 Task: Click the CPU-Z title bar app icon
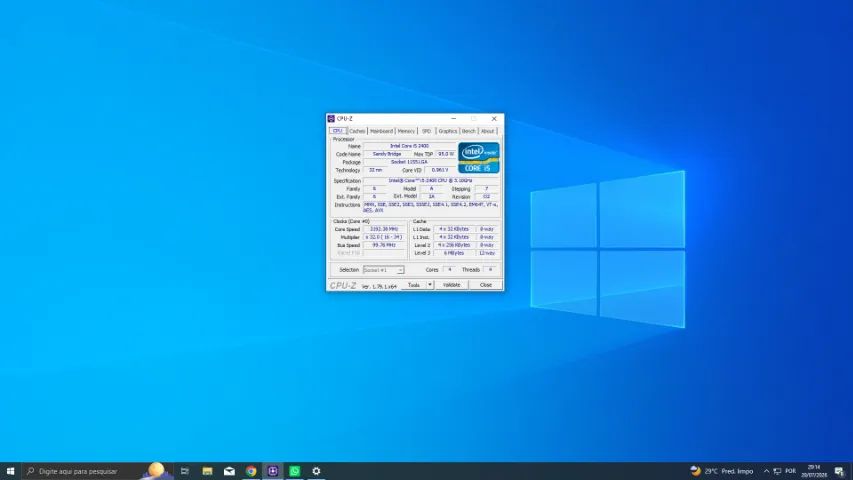[x=331, y=119]
